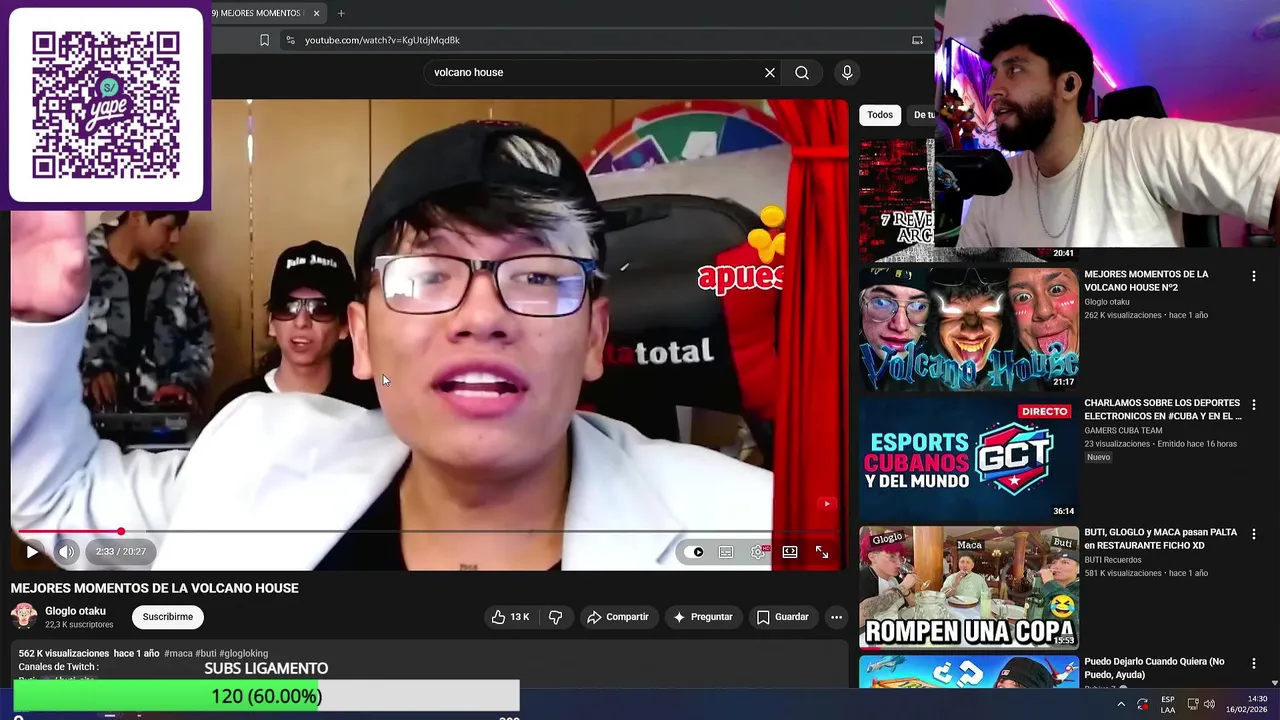1280x720 pixels.
Task: Open Gloglo otaku channel avatar
Action: (x=24, y=616)
